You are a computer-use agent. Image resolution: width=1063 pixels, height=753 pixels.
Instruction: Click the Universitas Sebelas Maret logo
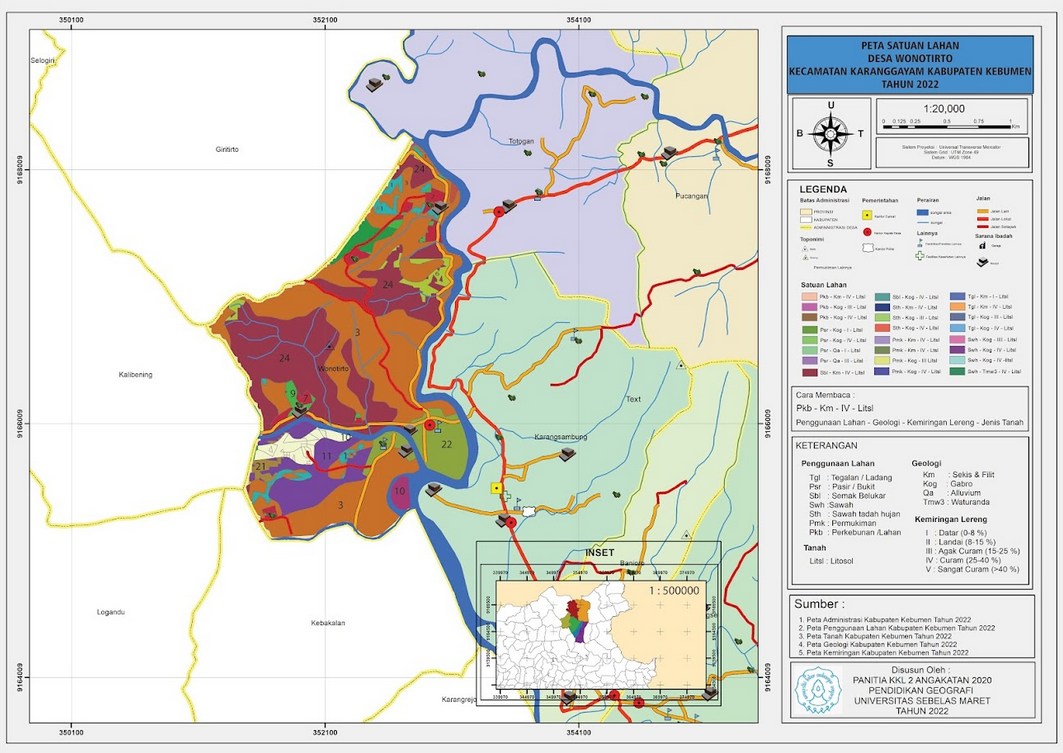pyautogui.click(x=813, y=689)
